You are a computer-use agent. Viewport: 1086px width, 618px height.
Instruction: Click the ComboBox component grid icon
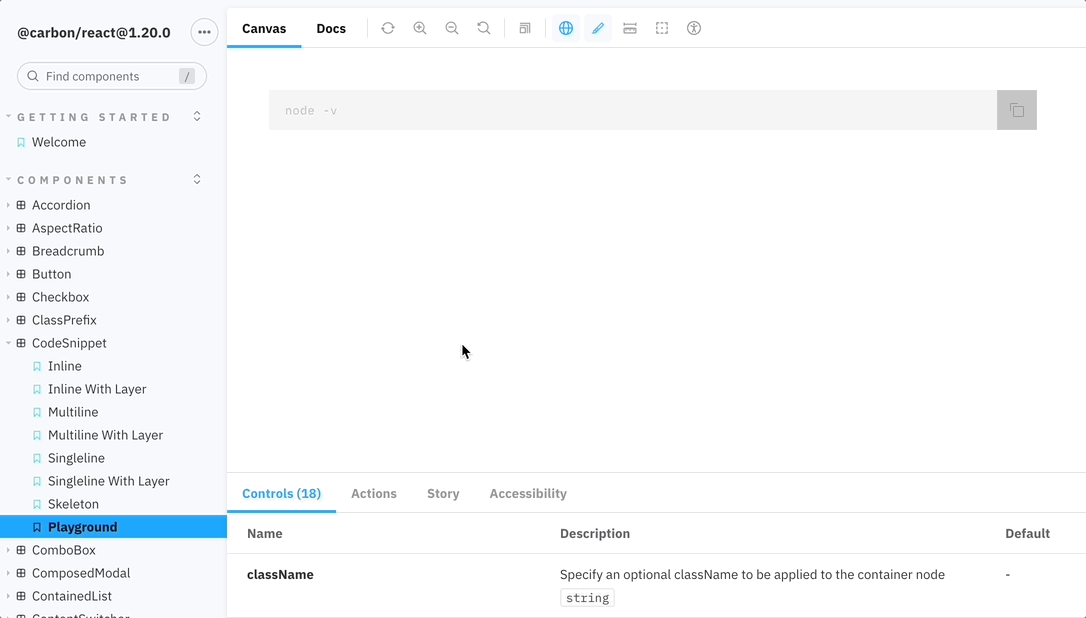tap(21, 550)
